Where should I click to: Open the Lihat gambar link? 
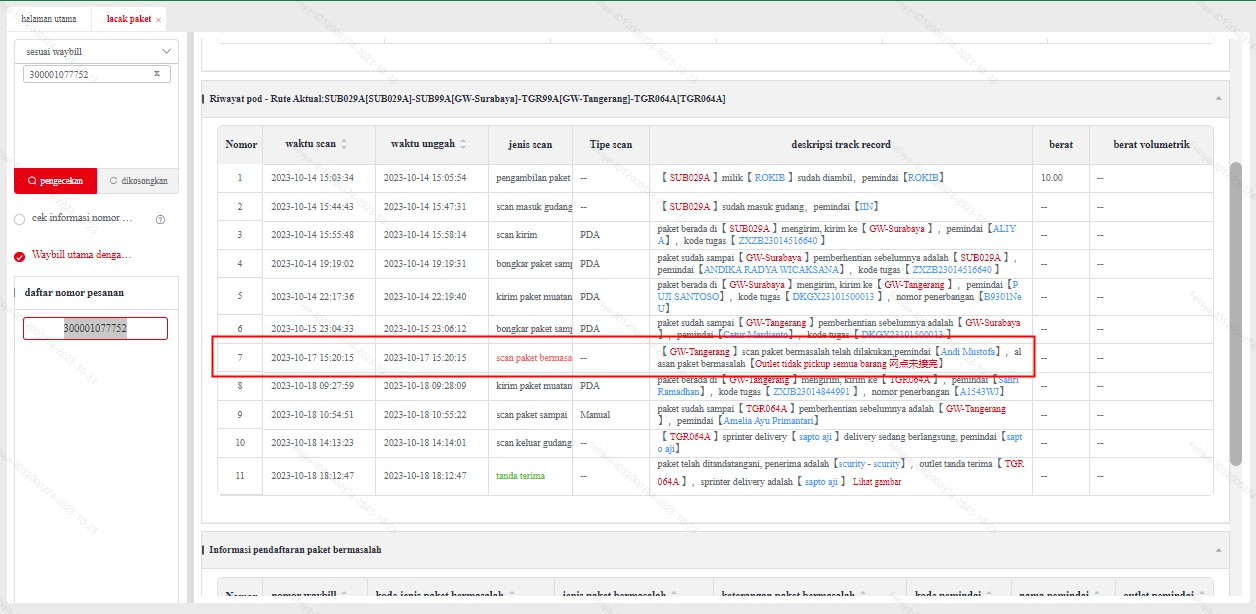[877, 482]
